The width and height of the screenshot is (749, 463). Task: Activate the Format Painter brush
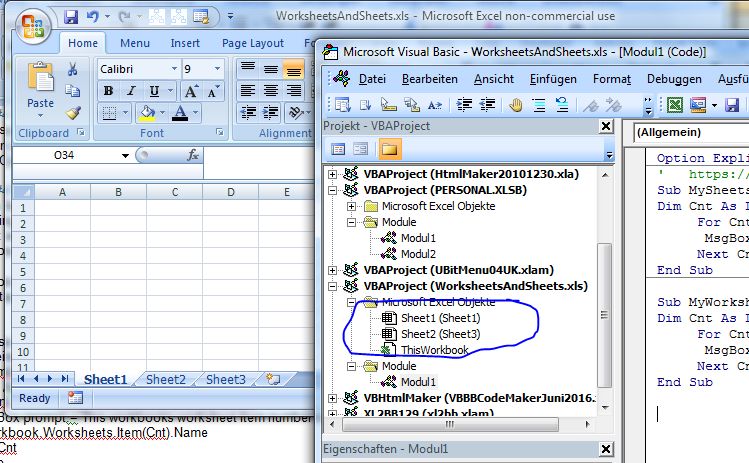[73, 113]
